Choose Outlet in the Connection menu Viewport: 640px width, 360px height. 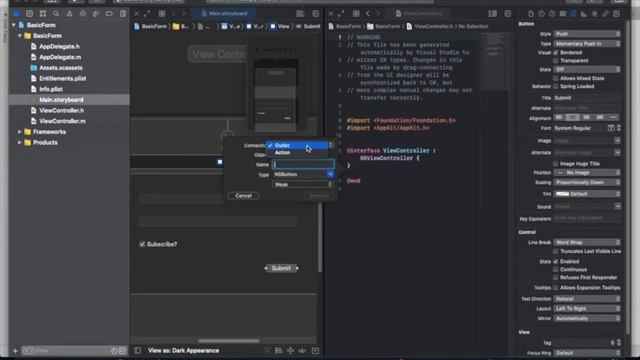tap(296, 145)
